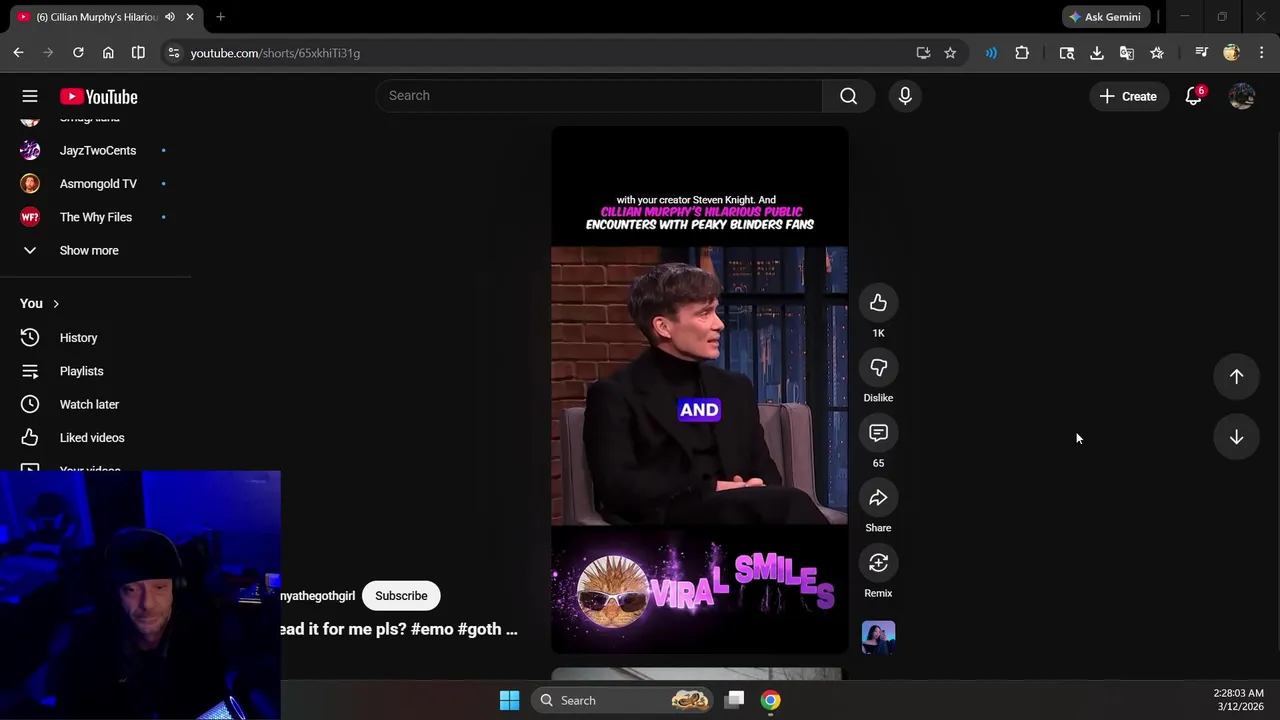Open the tab search lens icon
Image resolution: width=1280 pixels, height=720 pixels.
(1067, 53)
